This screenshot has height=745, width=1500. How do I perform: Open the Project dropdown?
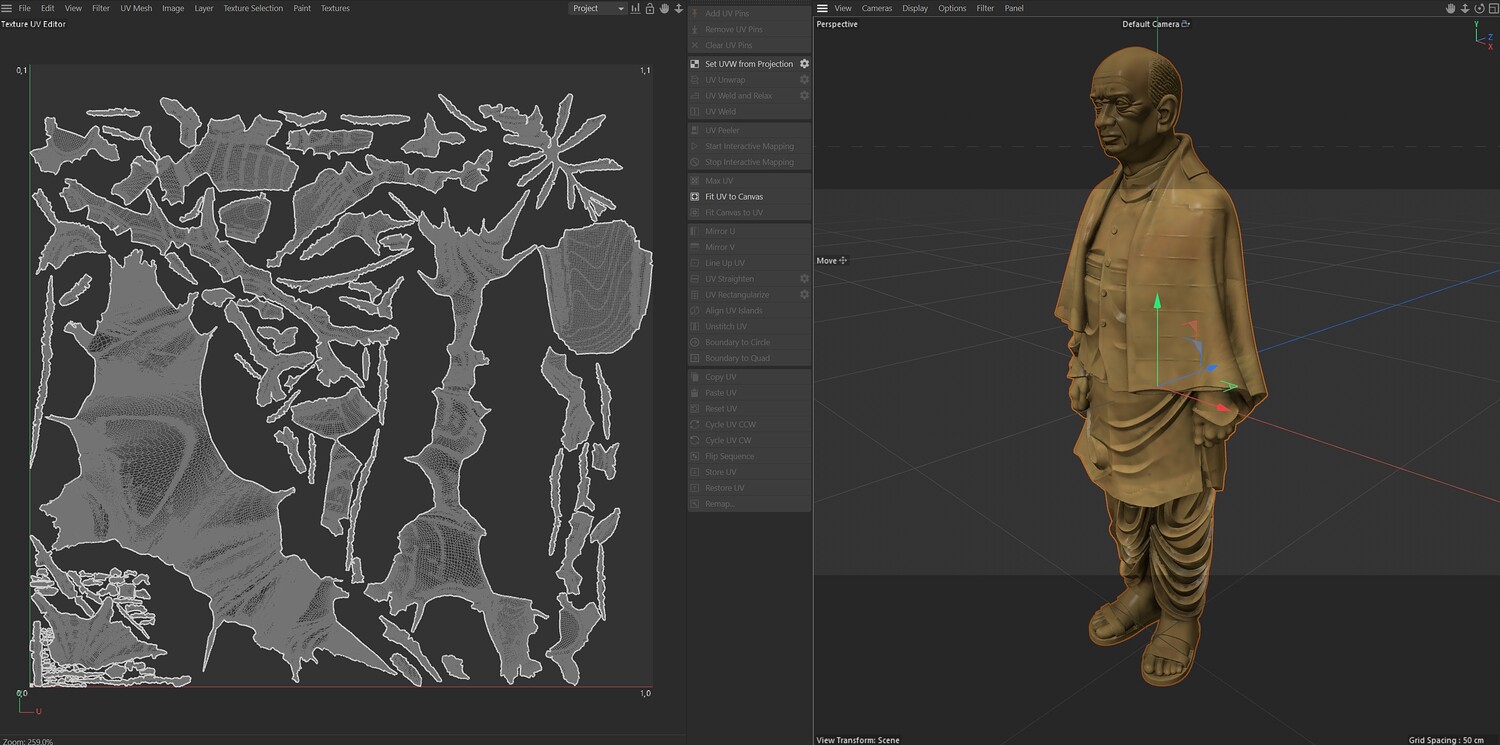[598, 8]
